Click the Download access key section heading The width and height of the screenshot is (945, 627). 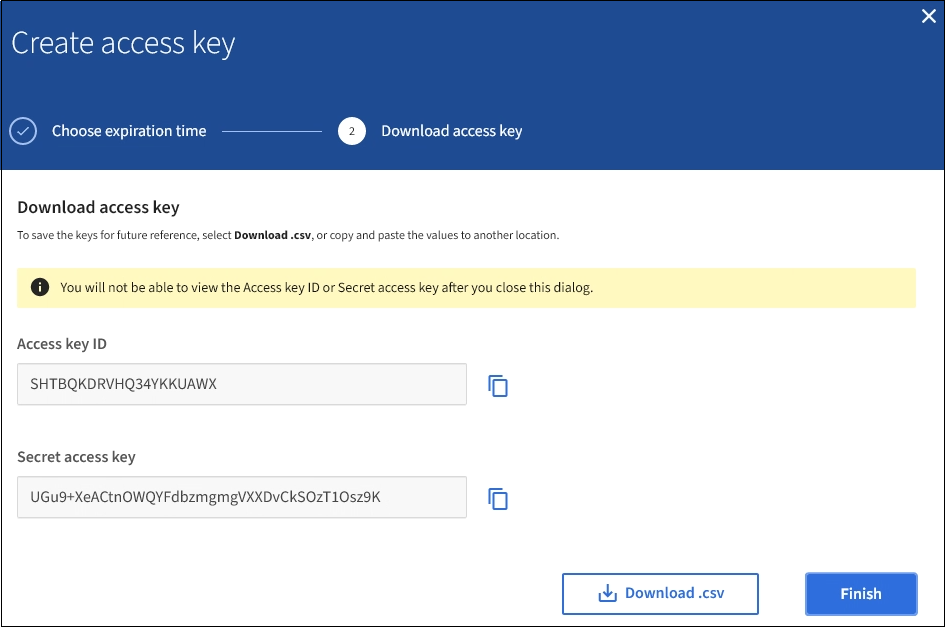(98, 208)
